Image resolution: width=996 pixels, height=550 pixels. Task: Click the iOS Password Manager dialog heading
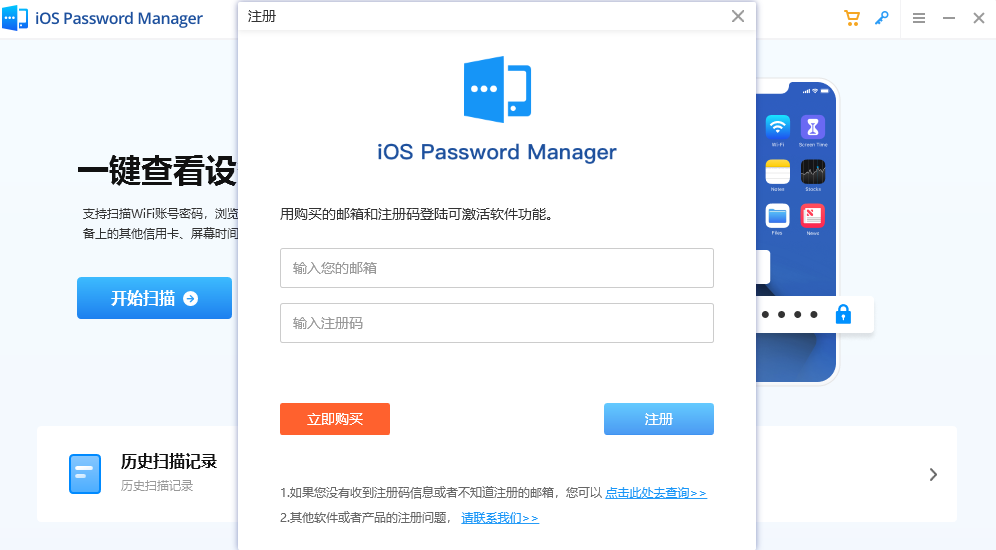[497, 152]
